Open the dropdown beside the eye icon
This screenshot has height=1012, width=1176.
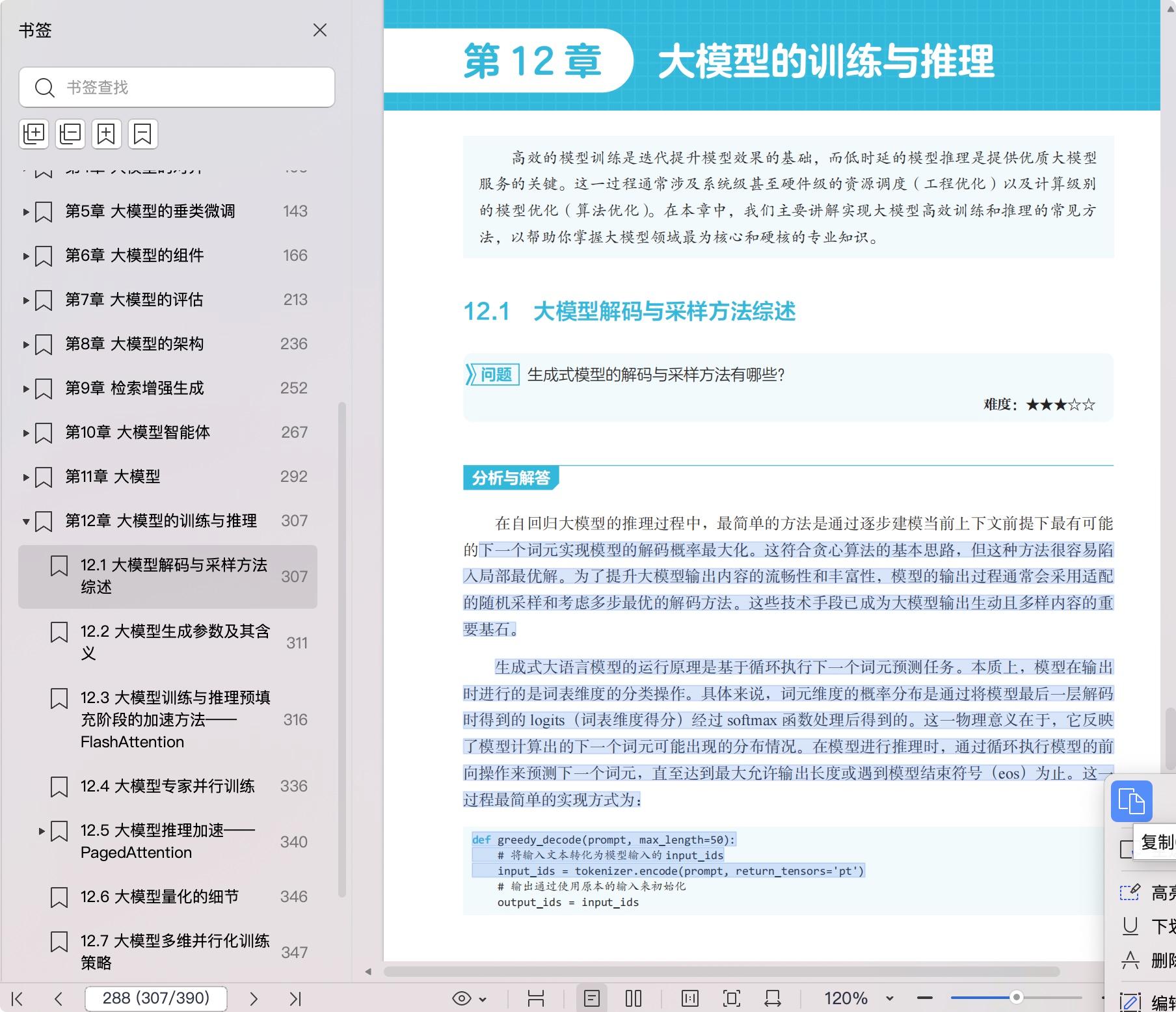483,999
